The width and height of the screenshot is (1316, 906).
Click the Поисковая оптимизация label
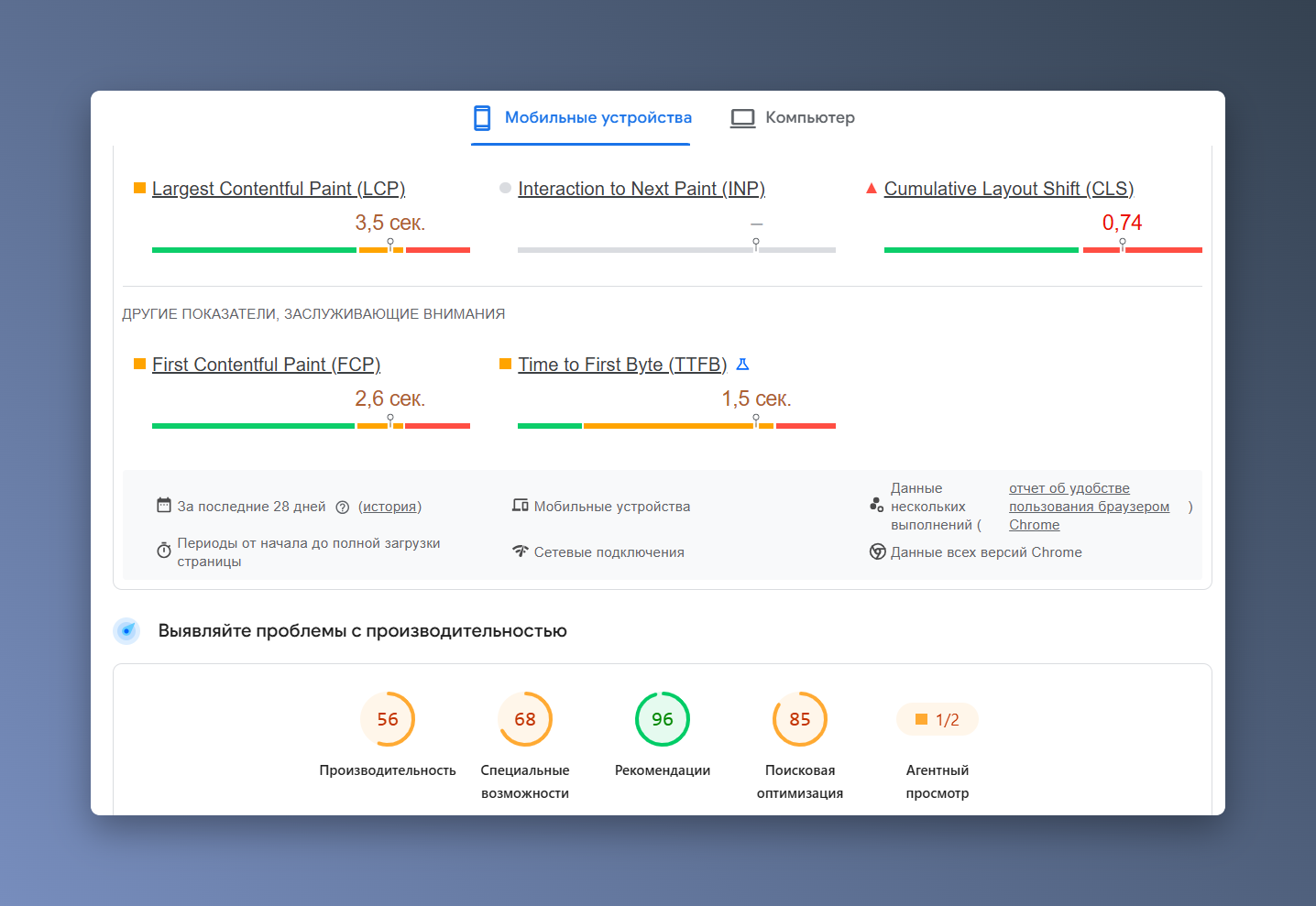pos(800,781)
